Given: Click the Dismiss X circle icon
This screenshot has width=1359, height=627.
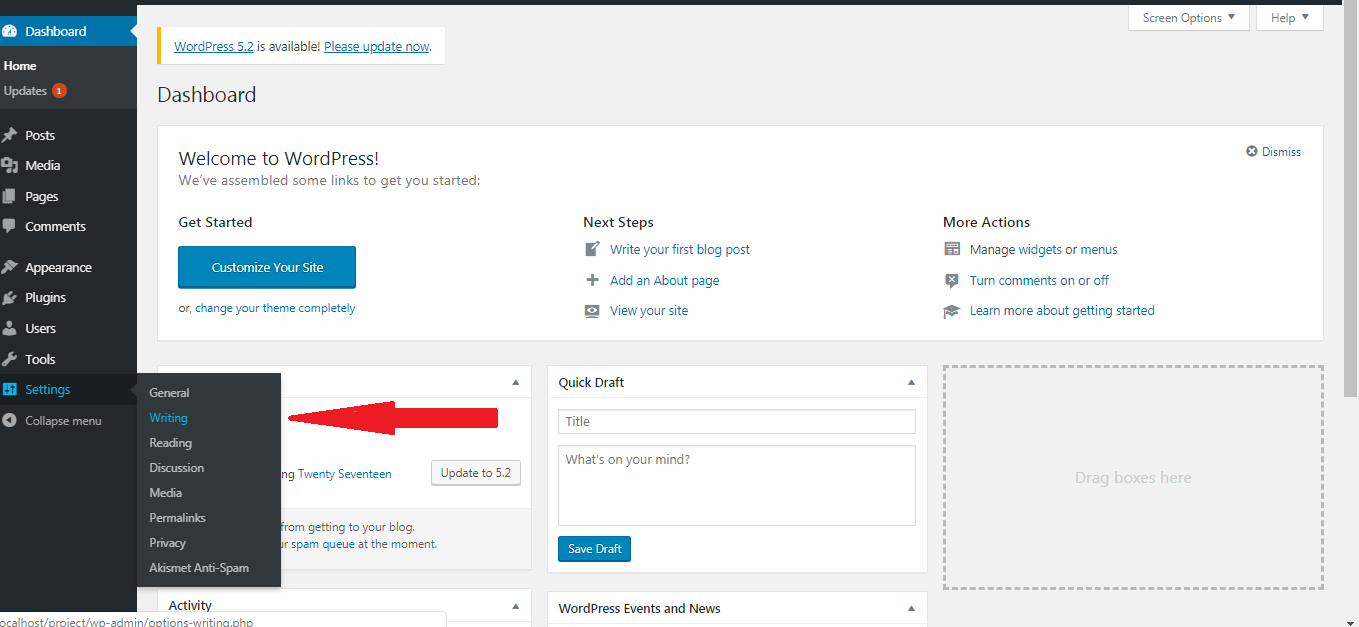Looking at the screenshot, I should [1251, 152].
